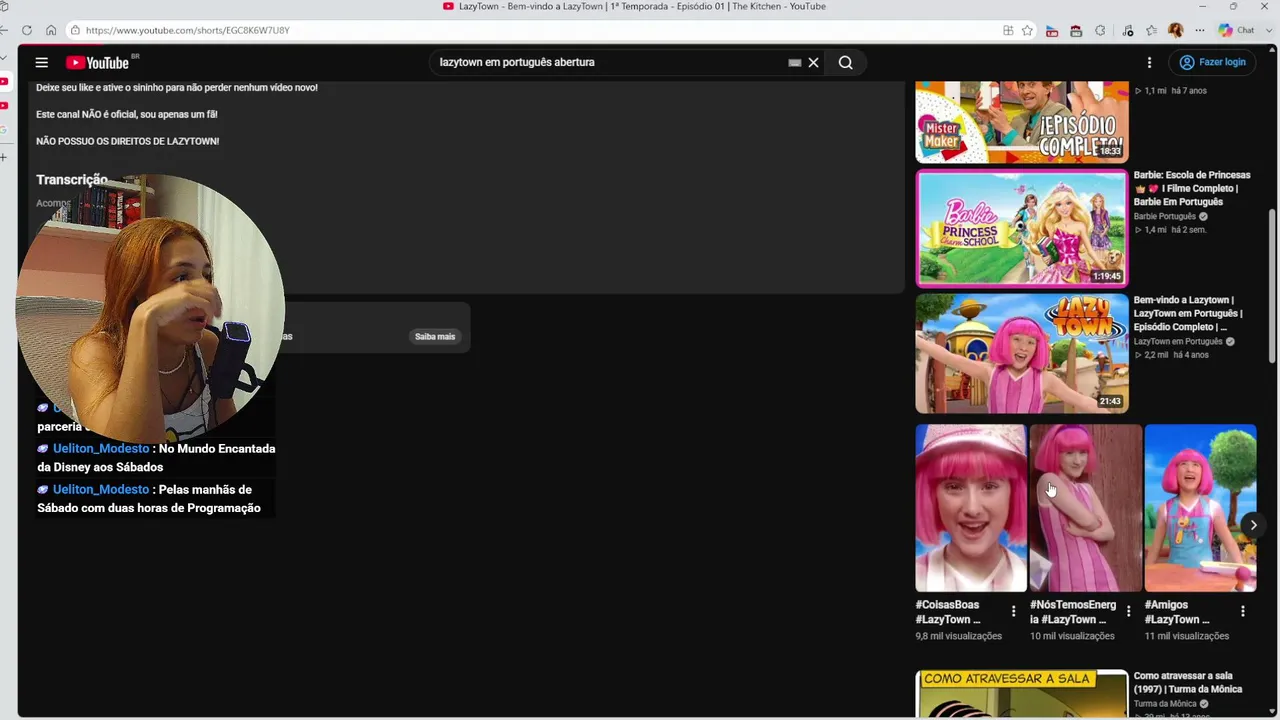This screenshot has width=1280, height=720.
Task: Select the browser tab title in the title bar
Action: pyautogui.click(x=642, y=7)
